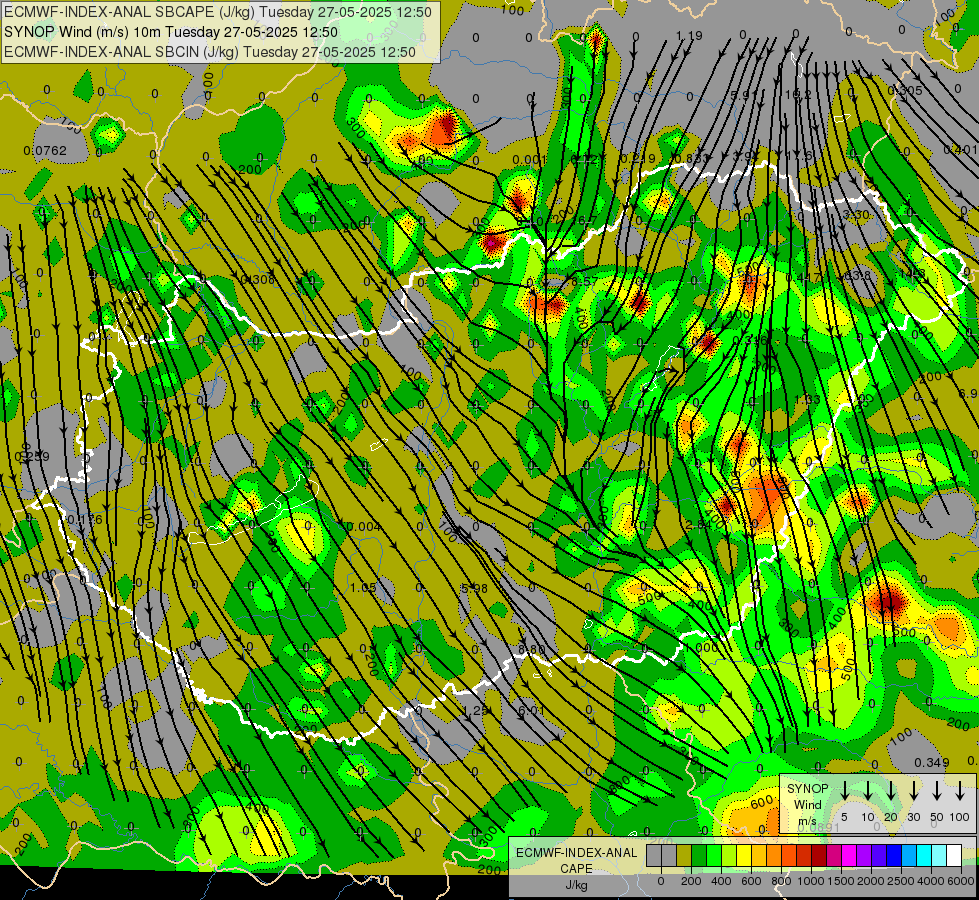Click the 6000 tick label in CAPE legend
This screenshot has width=979, height=900.
click(961, 881)
